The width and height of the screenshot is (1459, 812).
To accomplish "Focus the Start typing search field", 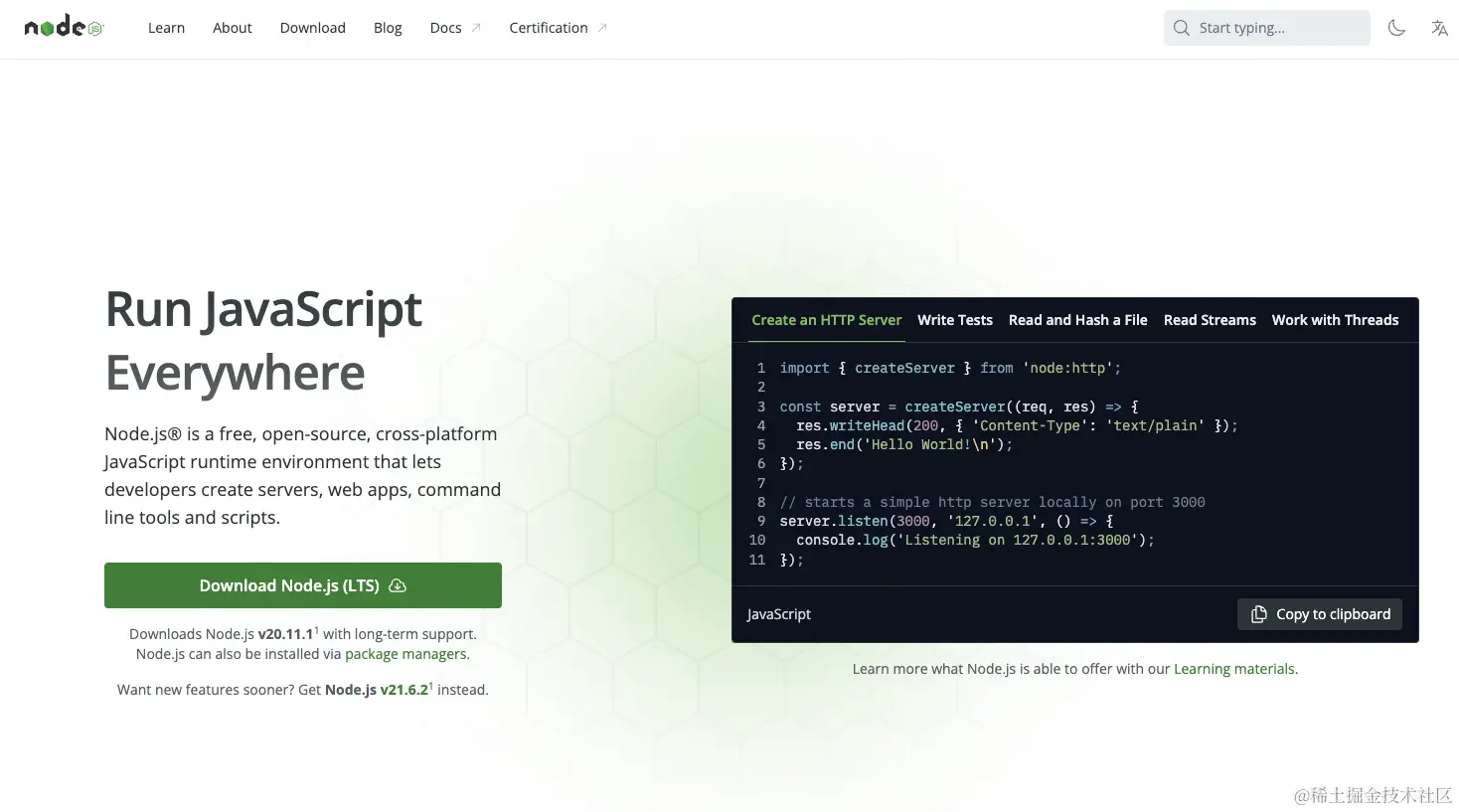I will 1266,28.
